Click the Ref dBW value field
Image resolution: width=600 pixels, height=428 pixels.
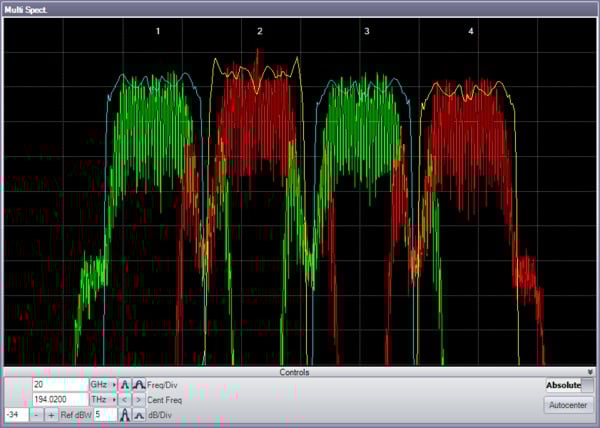tap(15, 414)
